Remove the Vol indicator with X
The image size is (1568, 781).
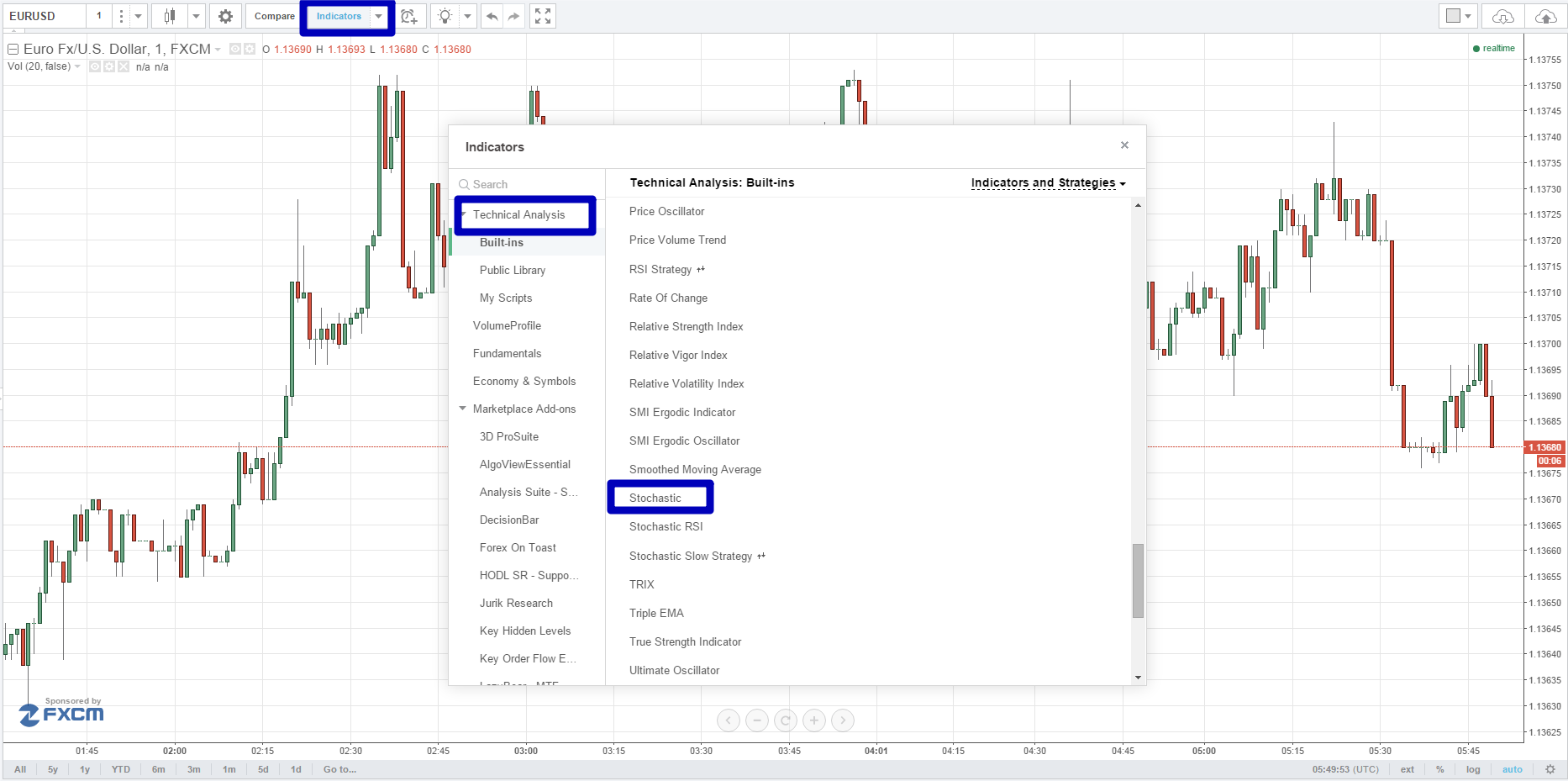click(124, 66)
